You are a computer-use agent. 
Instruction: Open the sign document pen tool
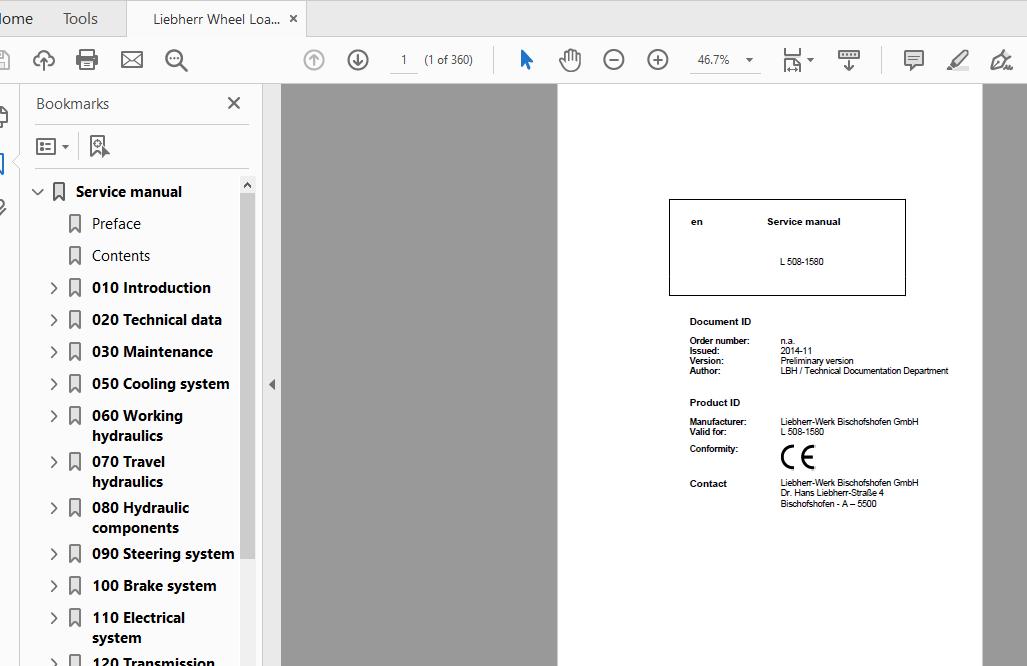coord(1001,60)
